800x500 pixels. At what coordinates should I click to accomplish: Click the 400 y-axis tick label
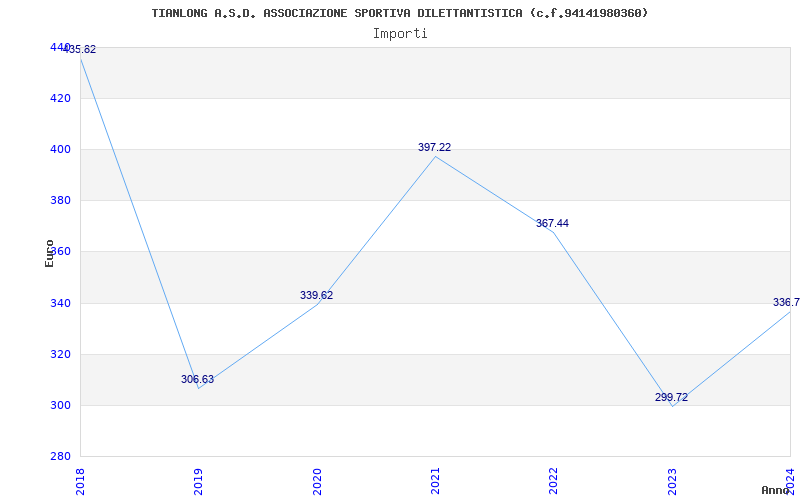[x=60, y=149]
